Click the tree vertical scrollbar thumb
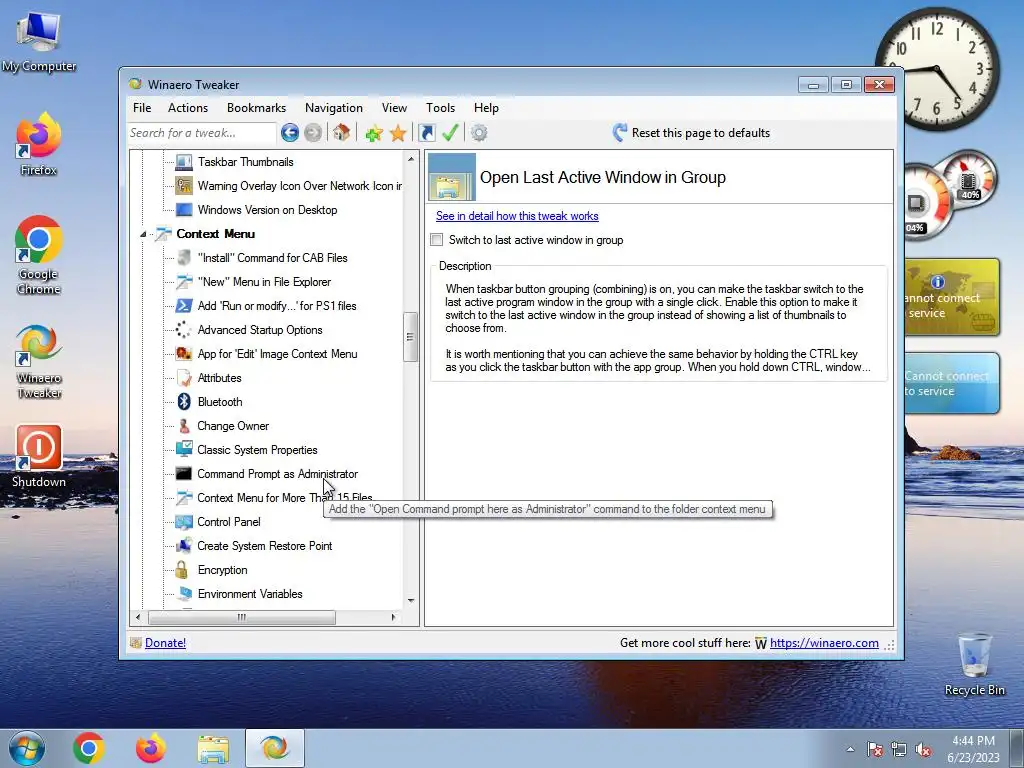The width and height of the screenshot is (1024, 768). (x=410, y=336)
